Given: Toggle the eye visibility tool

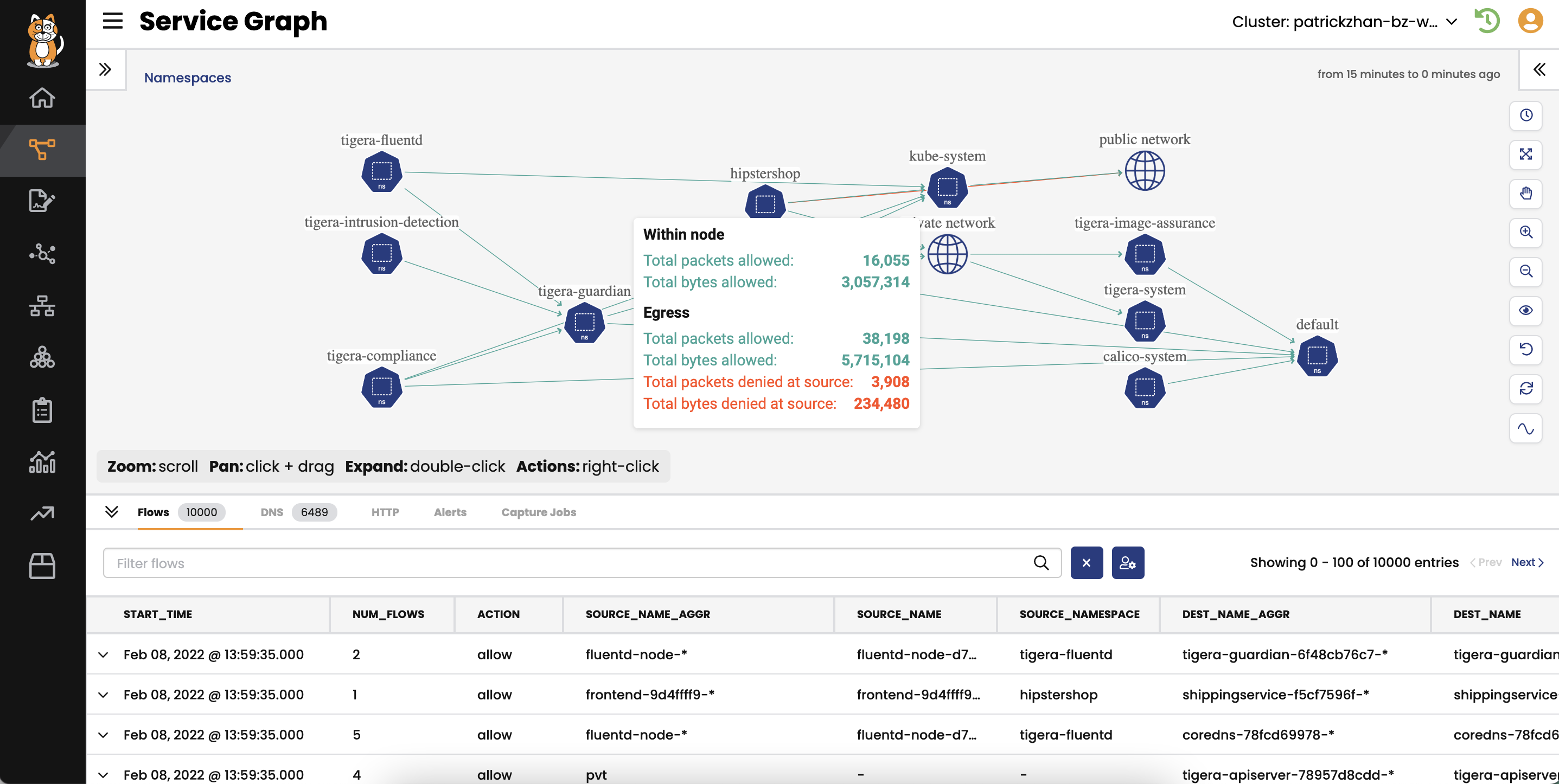Looking at the screenshot, I should pos(1526,310).
